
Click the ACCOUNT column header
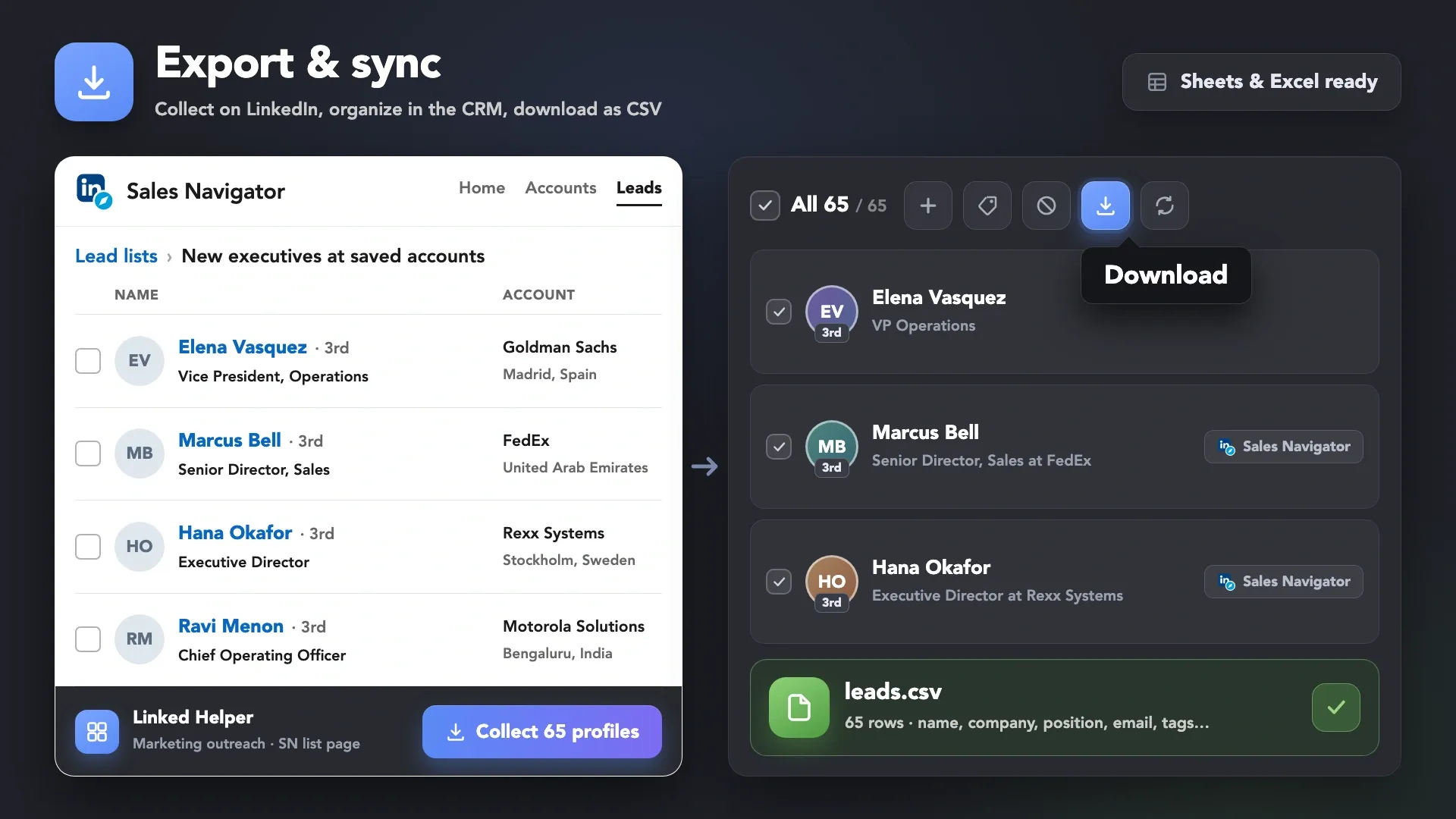point(538,295)
